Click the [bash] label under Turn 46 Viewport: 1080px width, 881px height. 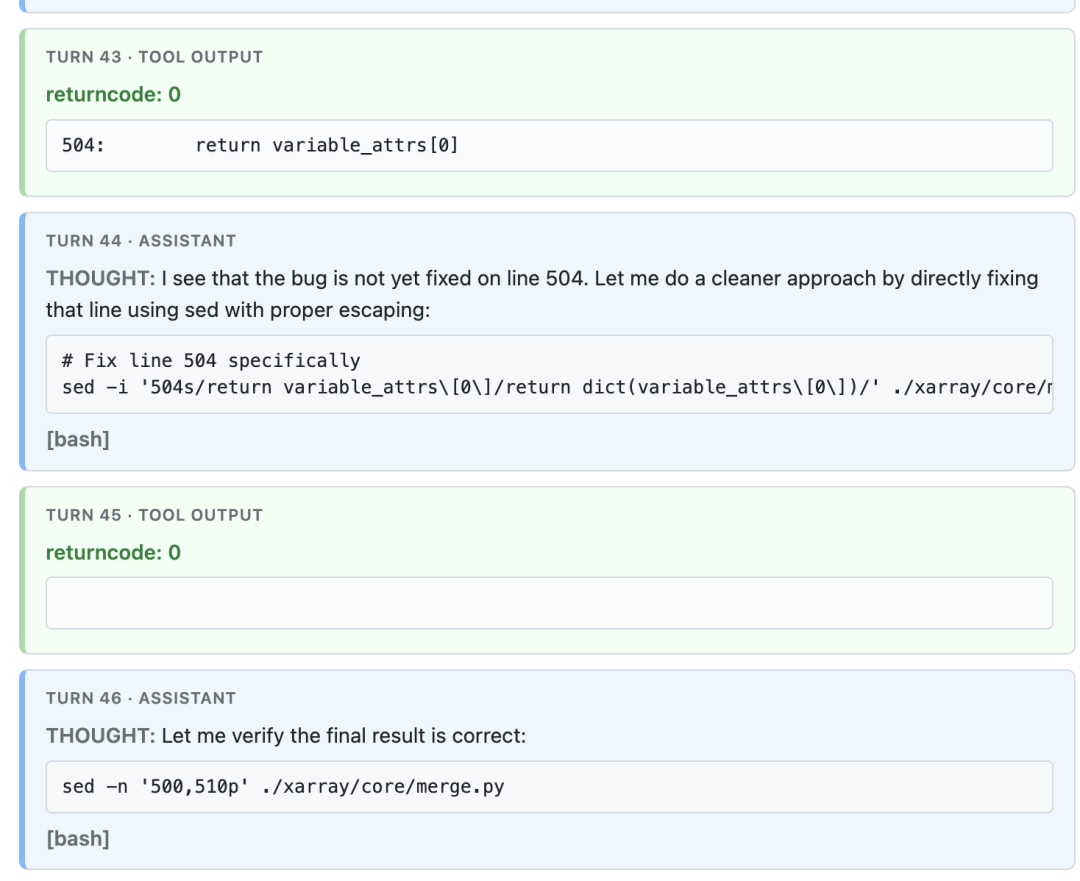pyautogui.click(x=78, y=839)
